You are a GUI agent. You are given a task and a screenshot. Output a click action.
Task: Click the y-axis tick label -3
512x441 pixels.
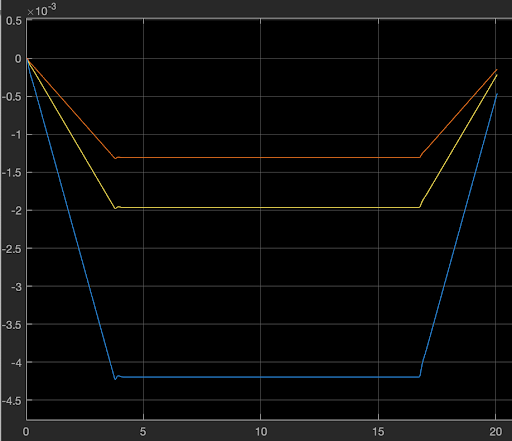pyautogui.click(x=16, y=287)
